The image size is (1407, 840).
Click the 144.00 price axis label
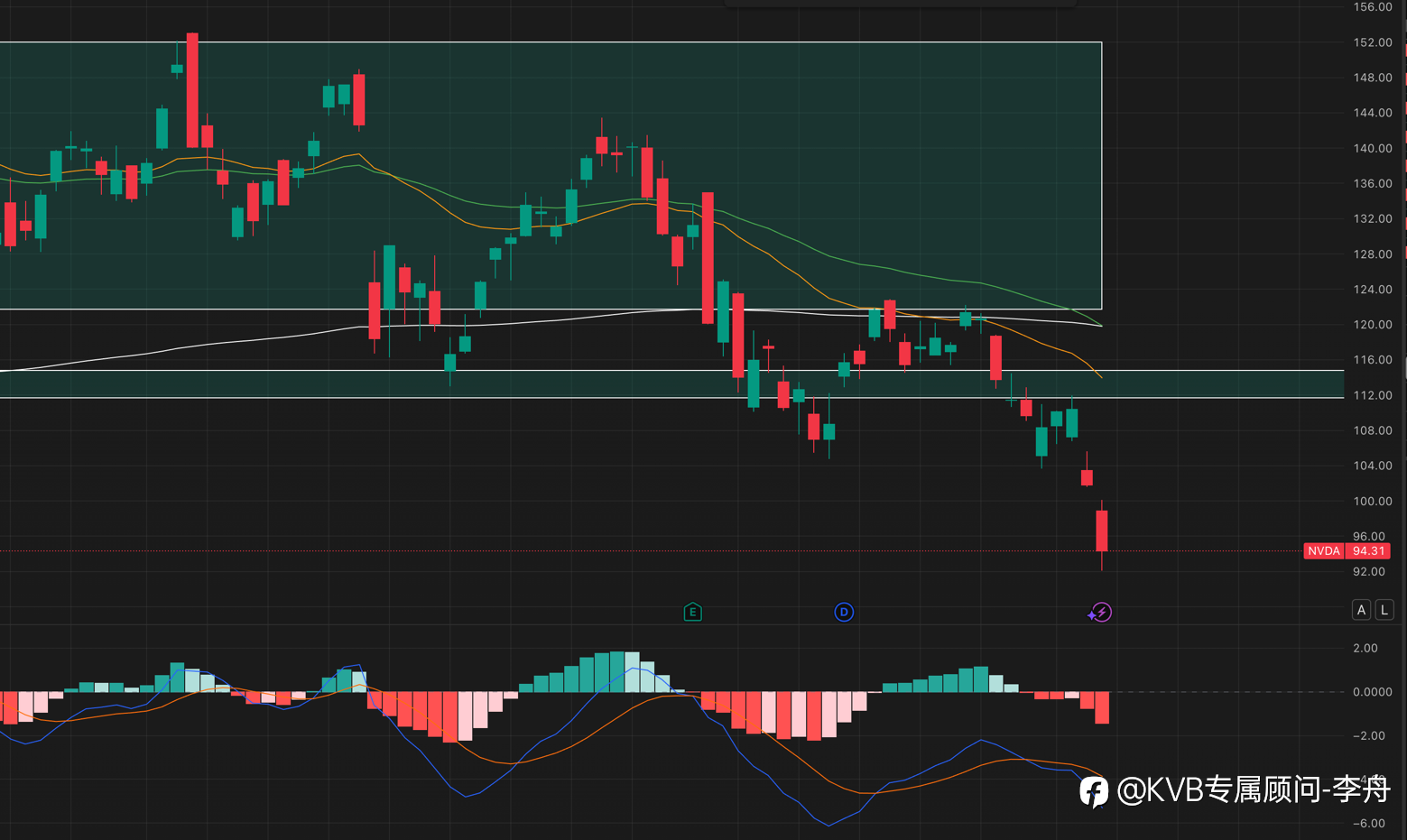coord(1373,113)
